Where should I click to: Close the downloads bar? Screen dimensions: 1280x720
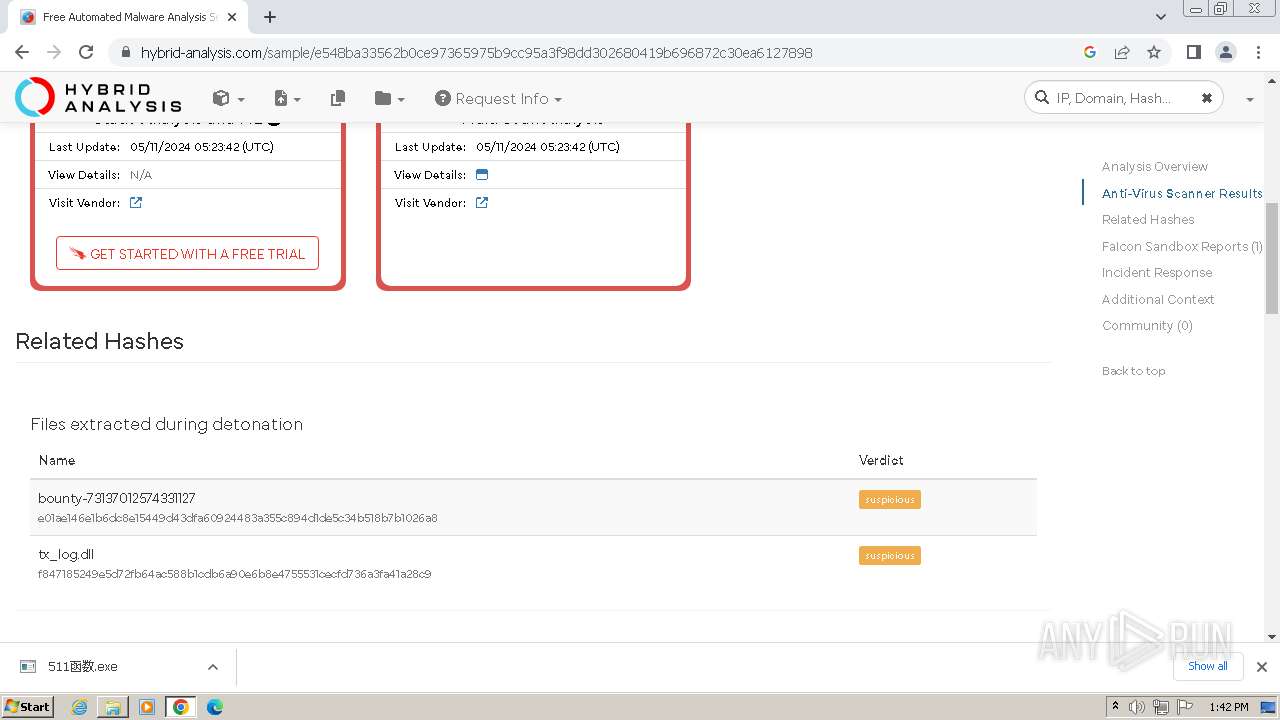pos(1261,667)
